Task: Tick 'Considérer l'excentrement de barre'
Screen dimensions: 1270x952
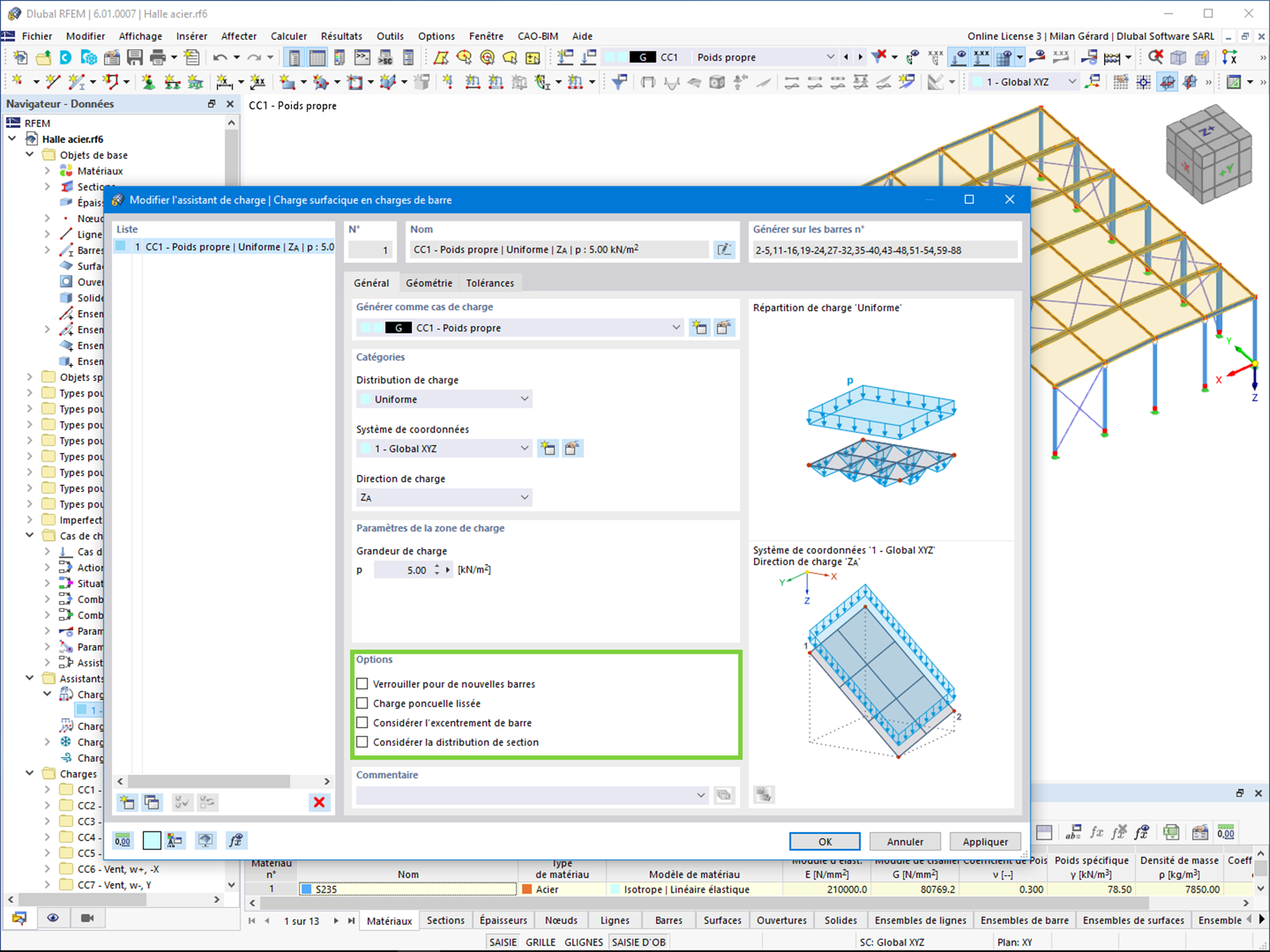Action: (x=362, y=723)
